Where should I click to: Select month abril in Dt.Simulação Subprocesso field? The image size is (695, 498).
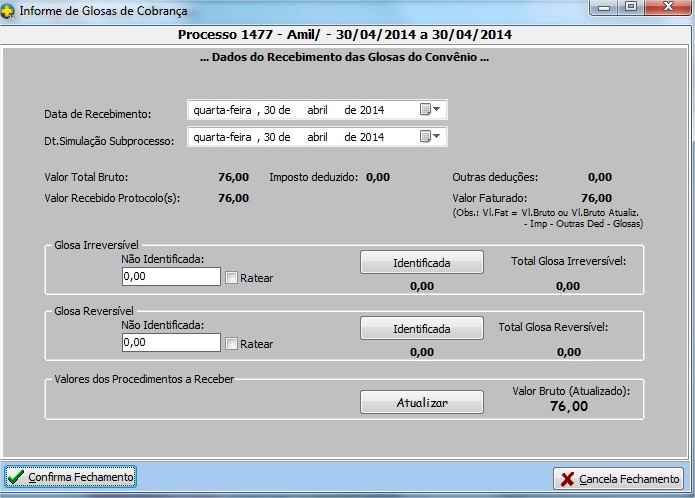coord(318,136)
